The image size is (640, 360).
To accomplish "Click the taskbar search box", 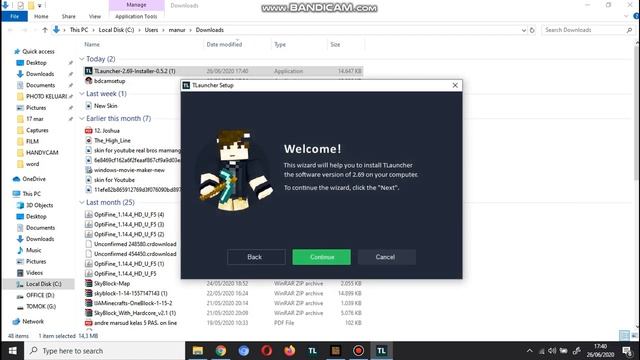I will click(x=105, y=351).
